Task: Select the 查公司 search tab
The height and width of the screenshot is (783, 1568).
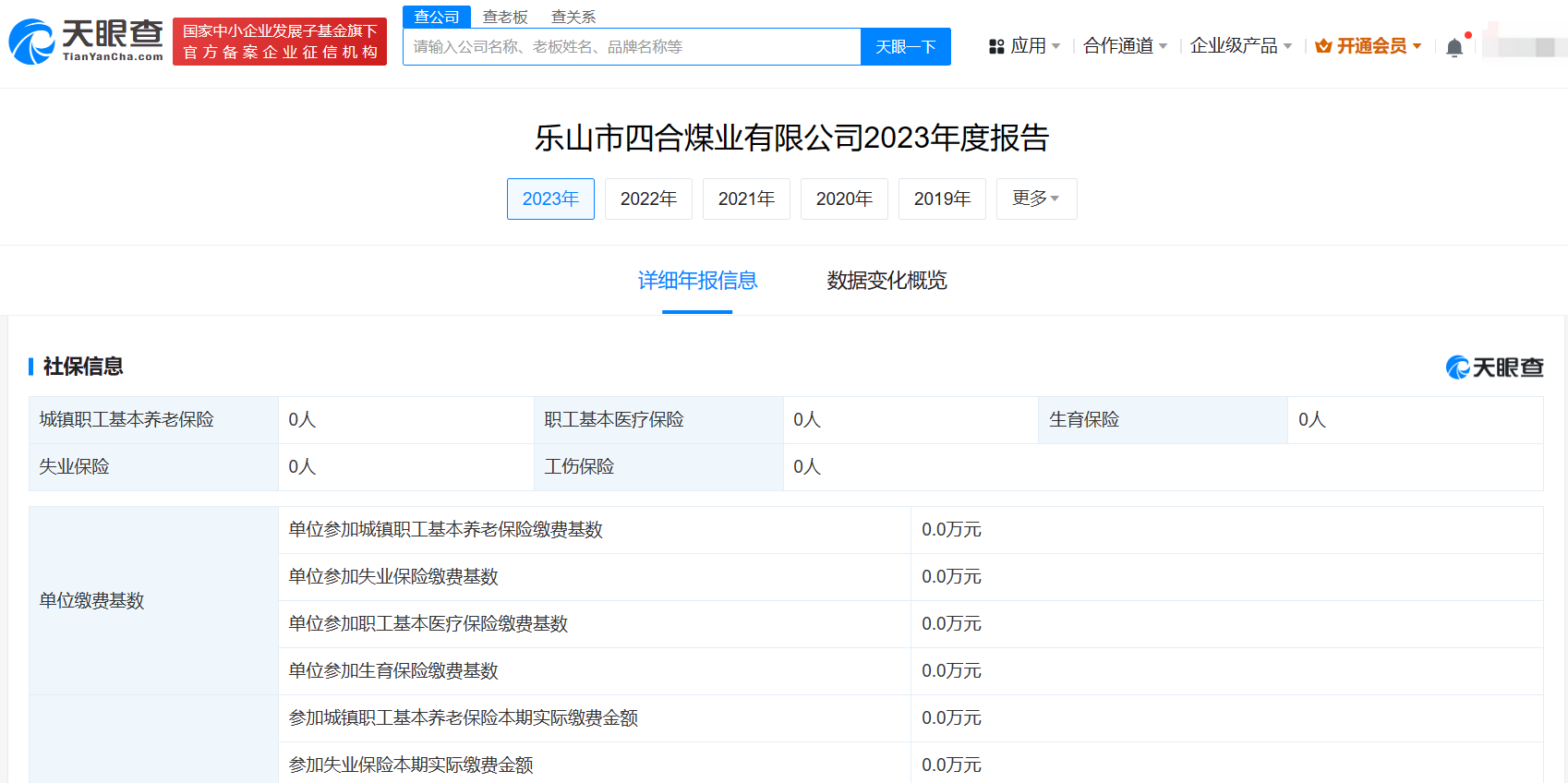Action: point(437,17)
